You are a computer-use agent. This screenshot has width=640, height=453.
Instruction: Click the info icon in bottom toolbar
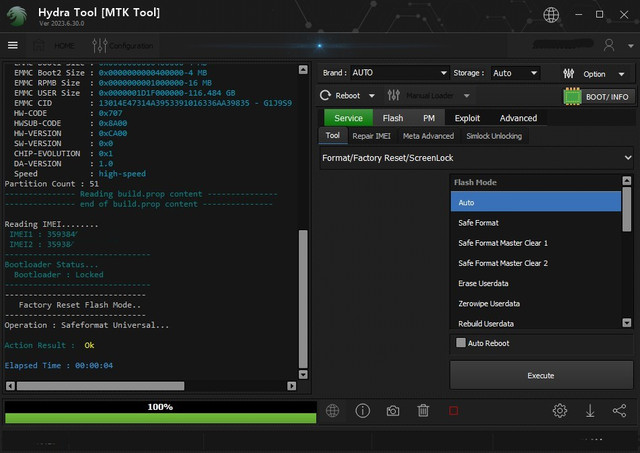(x=362, y=411)
